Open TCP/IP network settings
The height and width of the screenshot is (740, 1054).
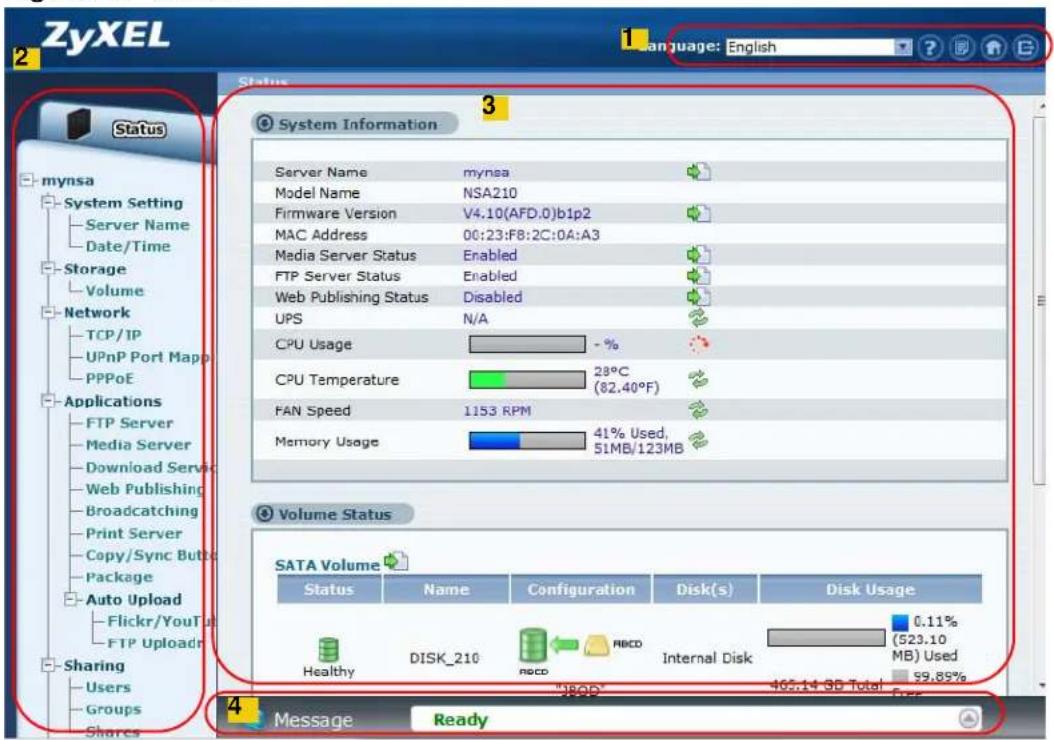pos(113,335)
